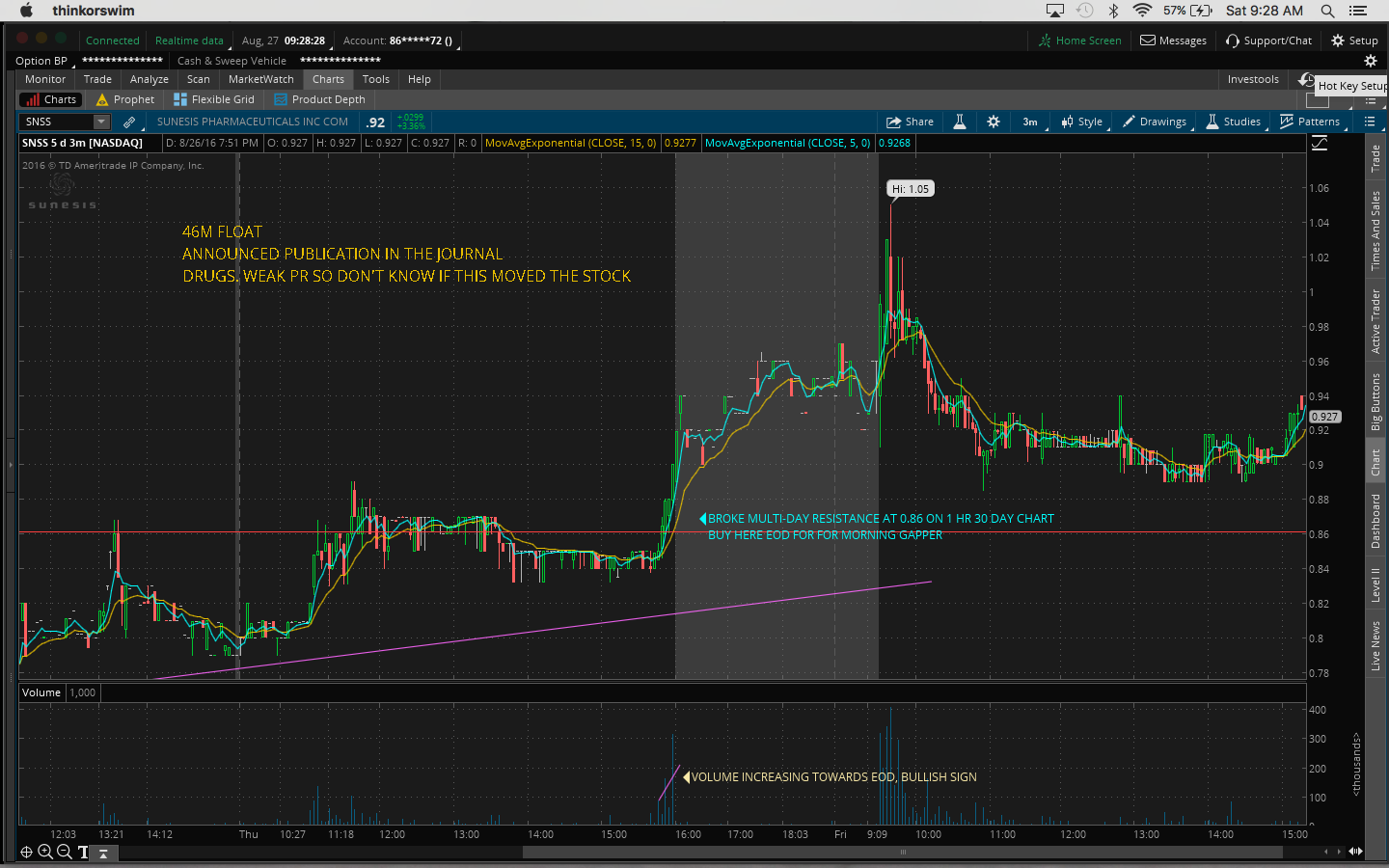Click the 0.927 last price marker
The width and height of the screenshot is (1389, 868).
coord(1324,417)
